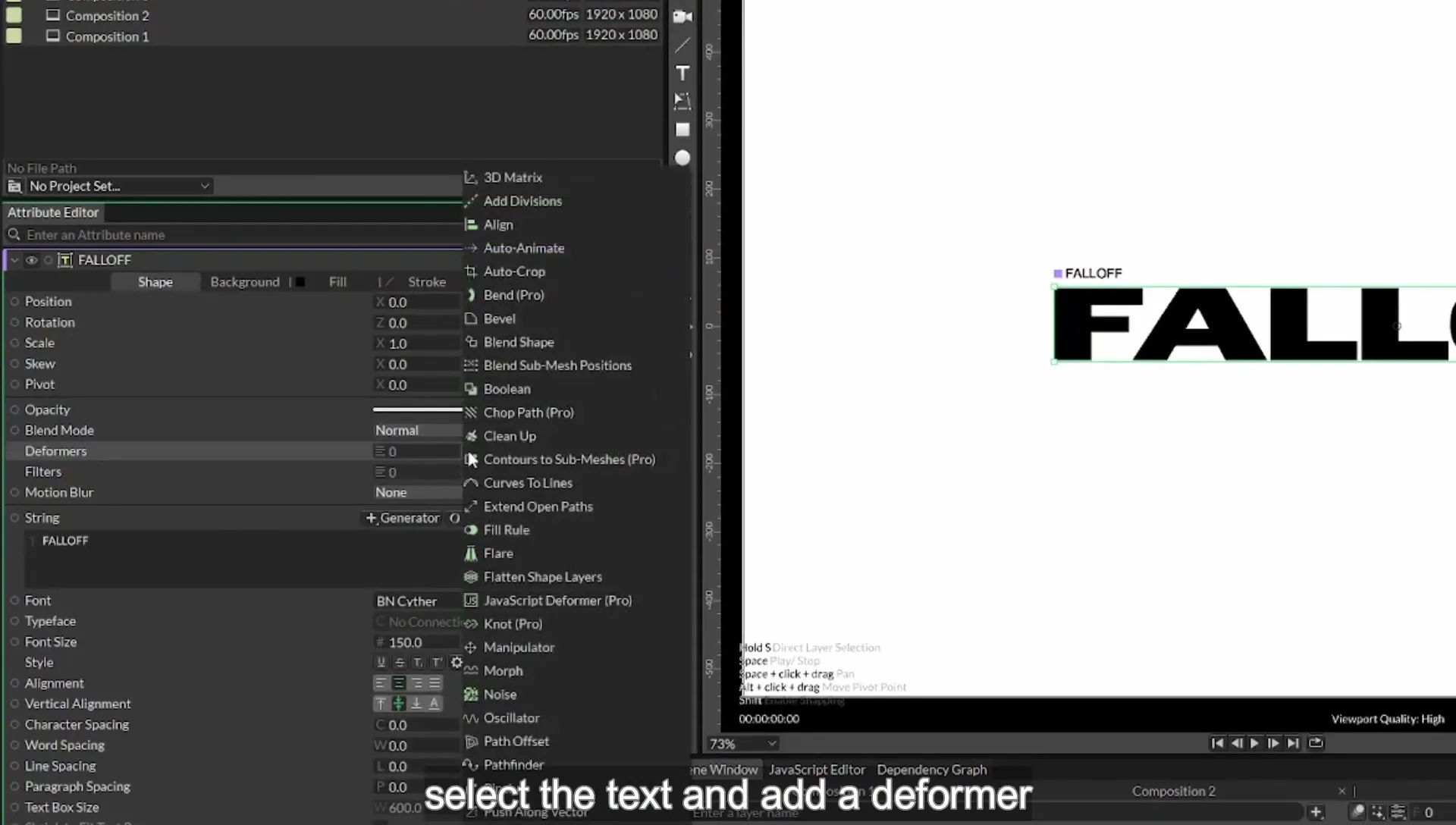Screen dimensions: 1456x825
Task: Adjust the Opacity slider
Action: tap(417, 409)
